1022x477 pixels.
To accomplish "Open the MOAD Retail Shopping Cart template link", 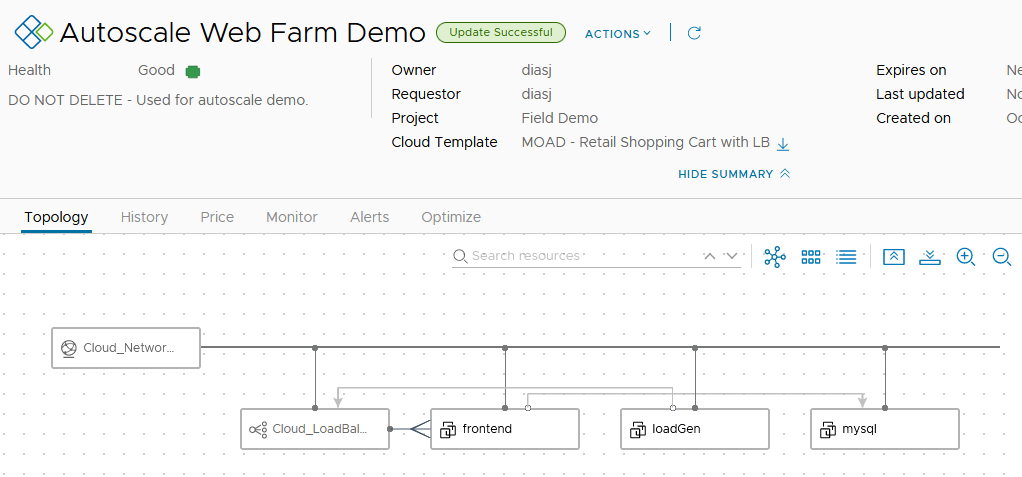I will (x=645, y=142).
